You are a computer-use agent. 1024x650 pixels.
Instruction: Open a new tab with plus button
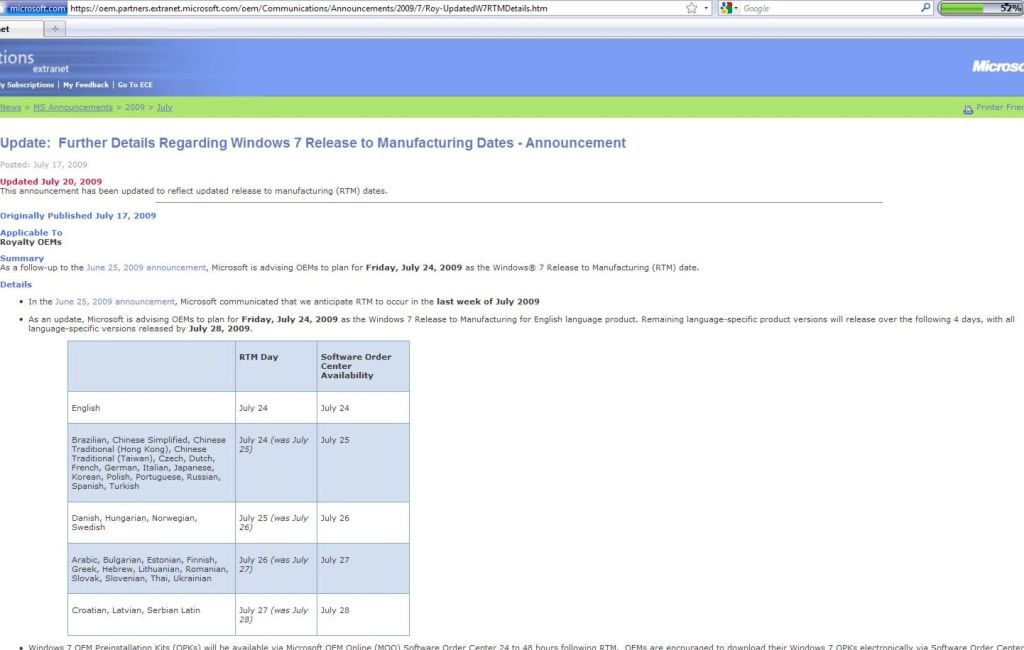pyautogui.click(x=55, y=29)
